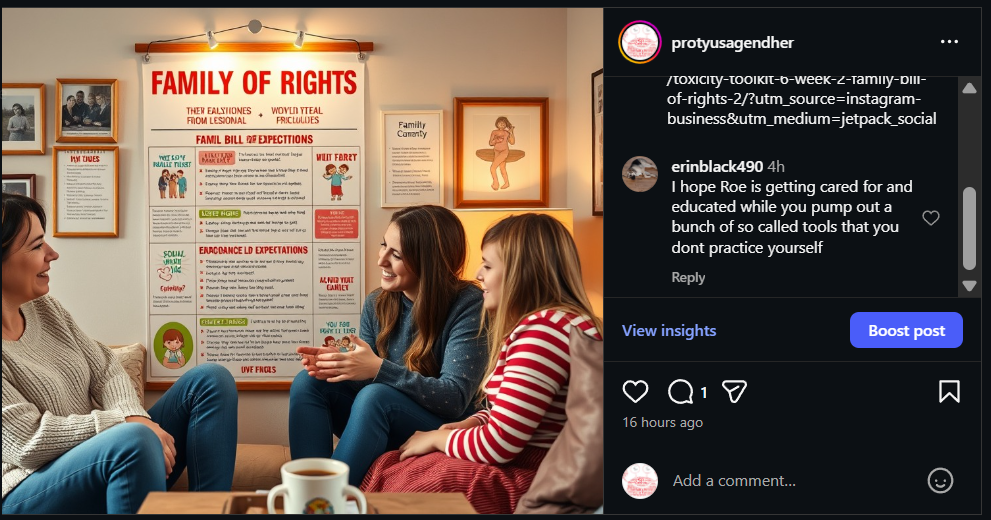Save post using the bookmark icon
The image size is (991, 520).
[949, 392]
